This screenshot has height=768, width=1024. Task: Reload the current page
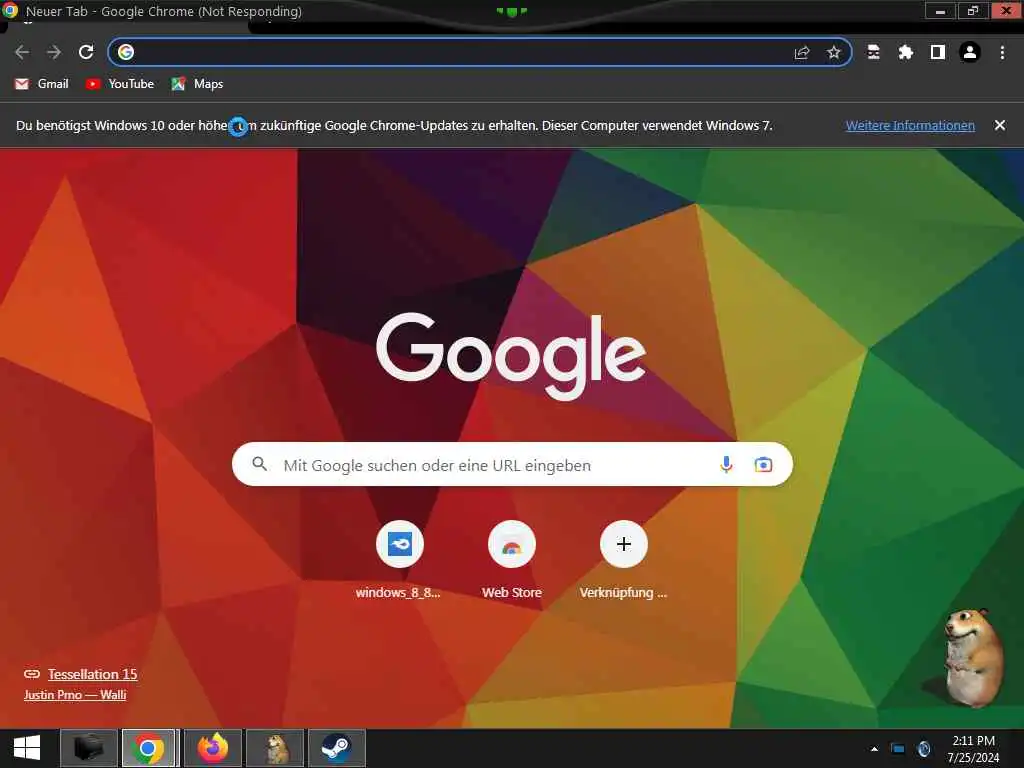point(86,52)
